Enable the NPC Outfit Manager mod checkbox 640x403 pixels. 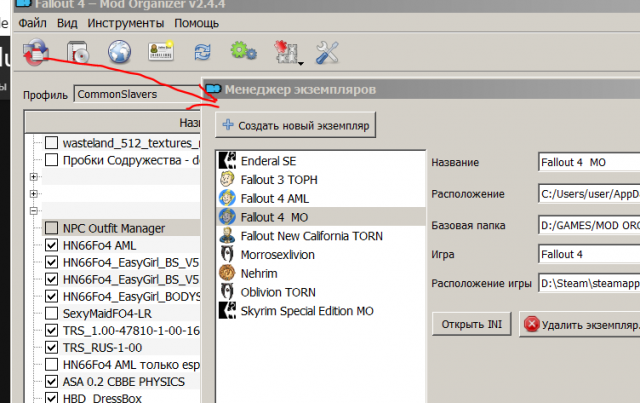(x=51, y=228)
